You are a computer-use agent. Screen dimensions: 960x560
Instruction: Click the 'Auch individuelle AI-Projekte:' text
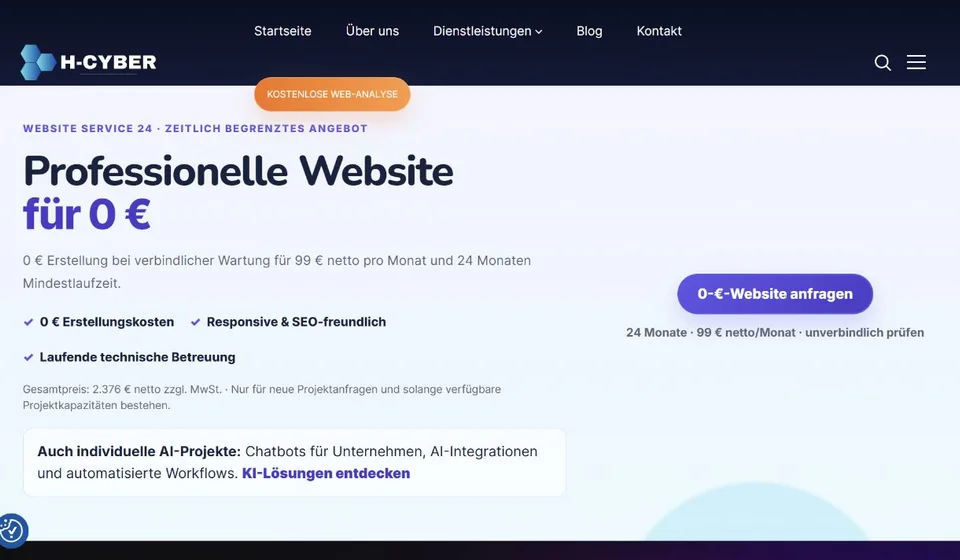(139, 451)
